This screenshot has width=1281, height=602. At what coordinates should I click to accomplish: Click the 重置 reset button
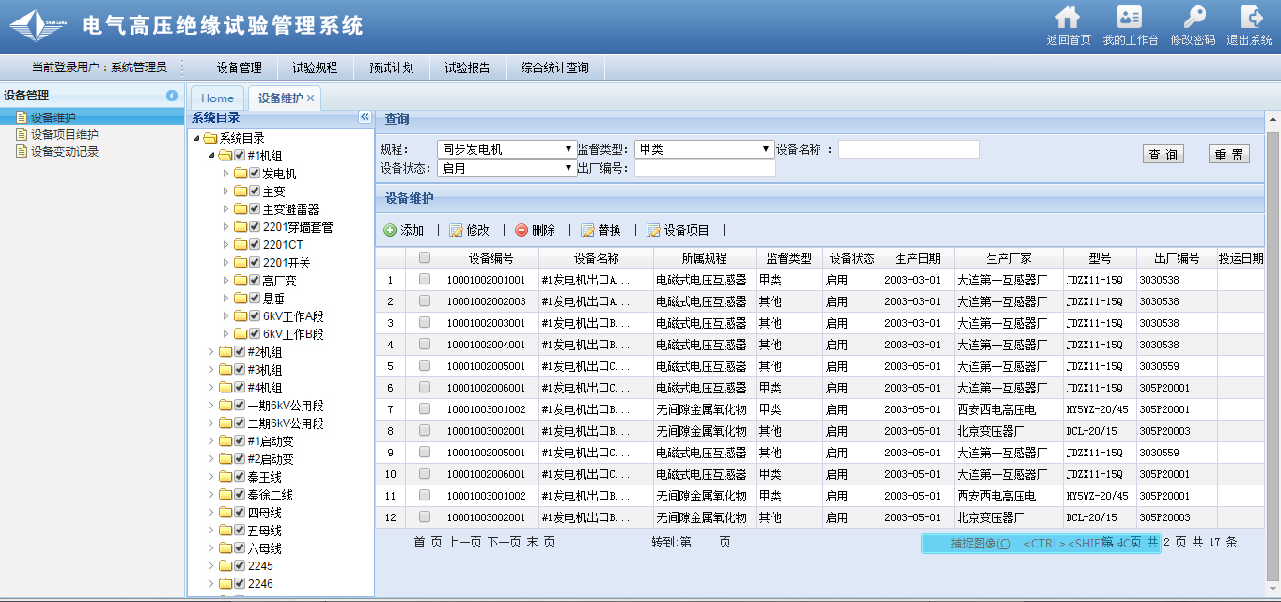[x=1229, y=154]
